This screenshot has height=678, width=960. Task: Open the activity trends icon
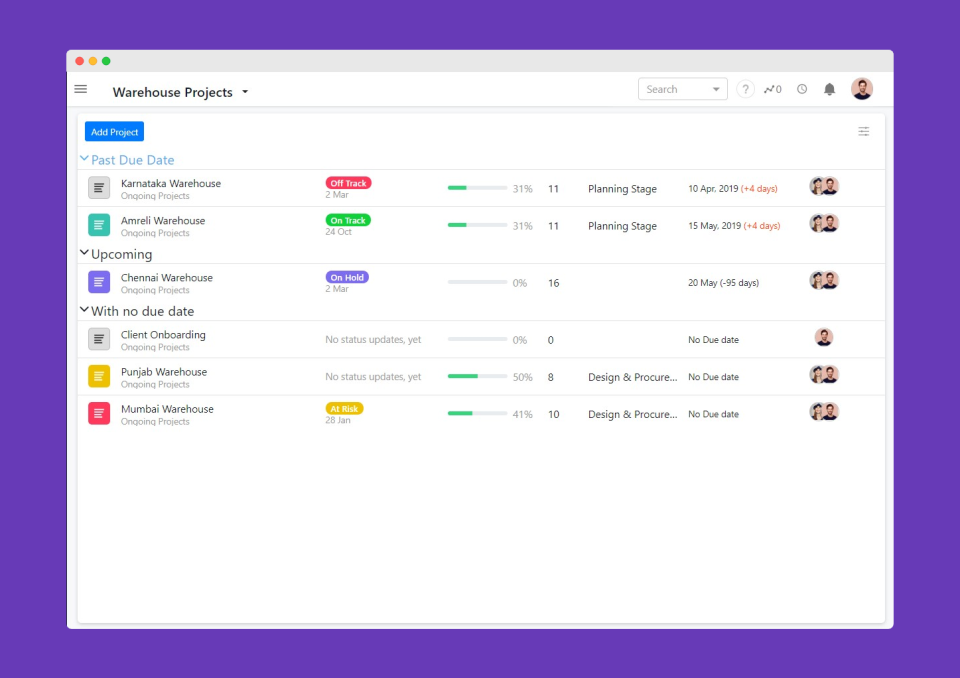tap(770, 89)
